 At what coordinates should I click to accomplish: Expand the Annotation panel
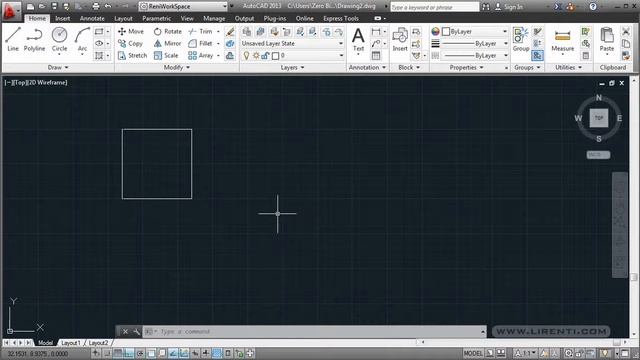[367, 67]
